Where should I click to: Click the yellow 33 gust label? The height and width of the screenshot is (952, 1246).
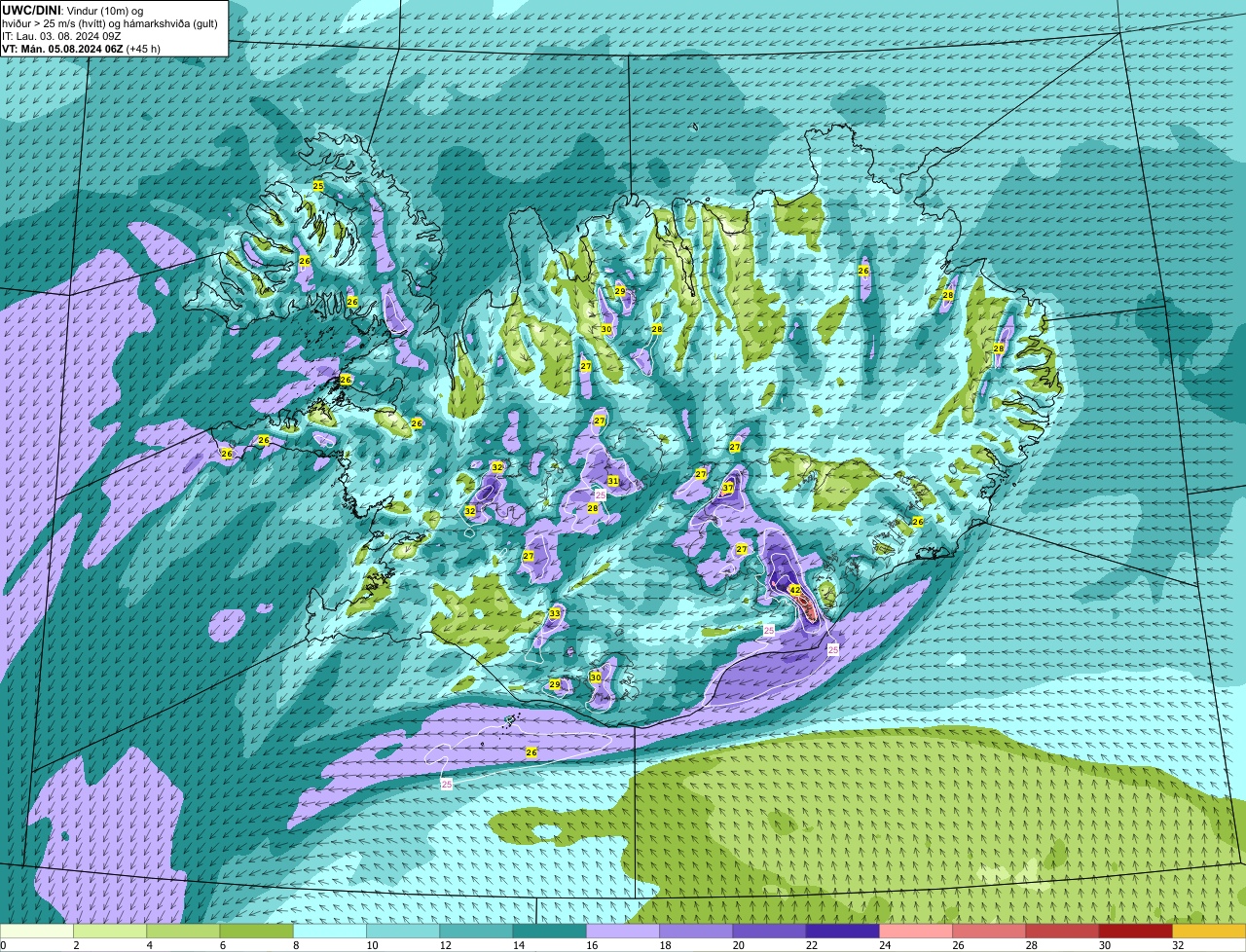coord(555,613)
